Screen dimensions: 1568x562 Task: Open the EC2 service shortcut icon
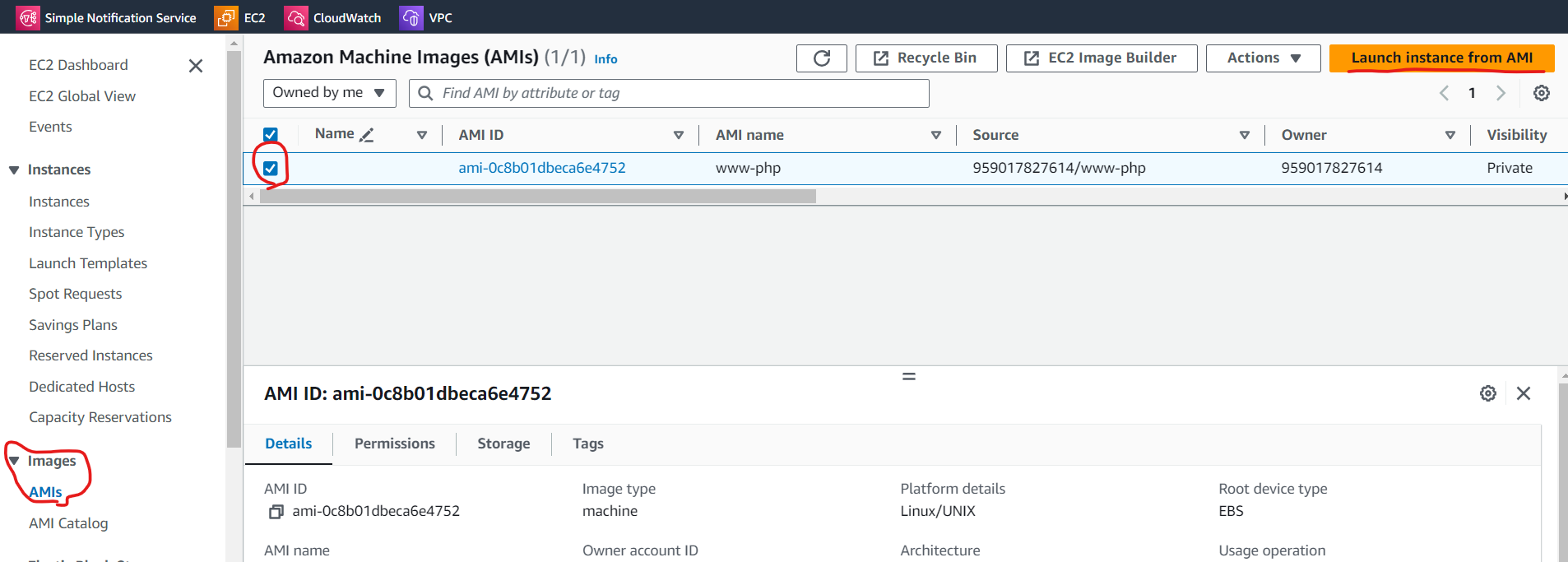[225, 17]
